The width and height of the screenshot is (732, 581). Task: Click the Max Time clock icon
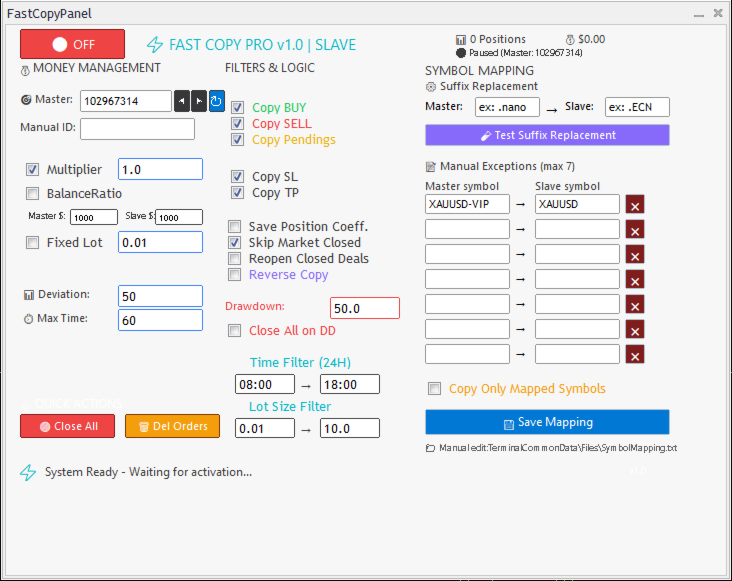[28, 319]
